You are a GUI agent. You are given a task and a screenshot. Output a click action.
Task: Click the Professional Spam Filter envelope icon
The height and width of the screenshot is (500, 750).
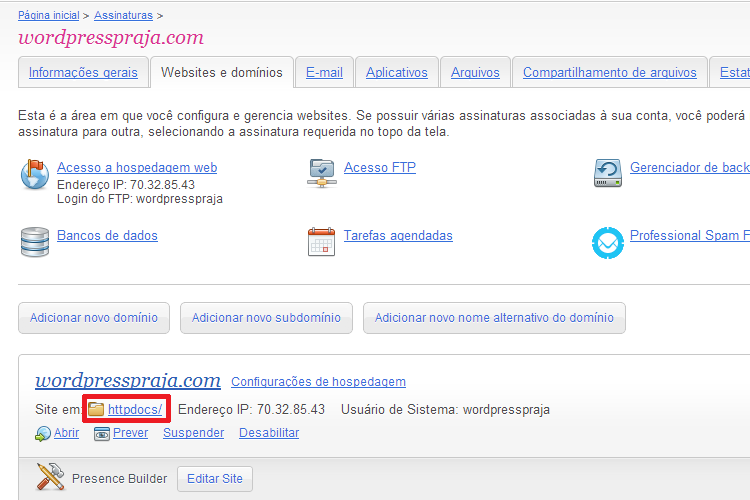tap(608, 243)
